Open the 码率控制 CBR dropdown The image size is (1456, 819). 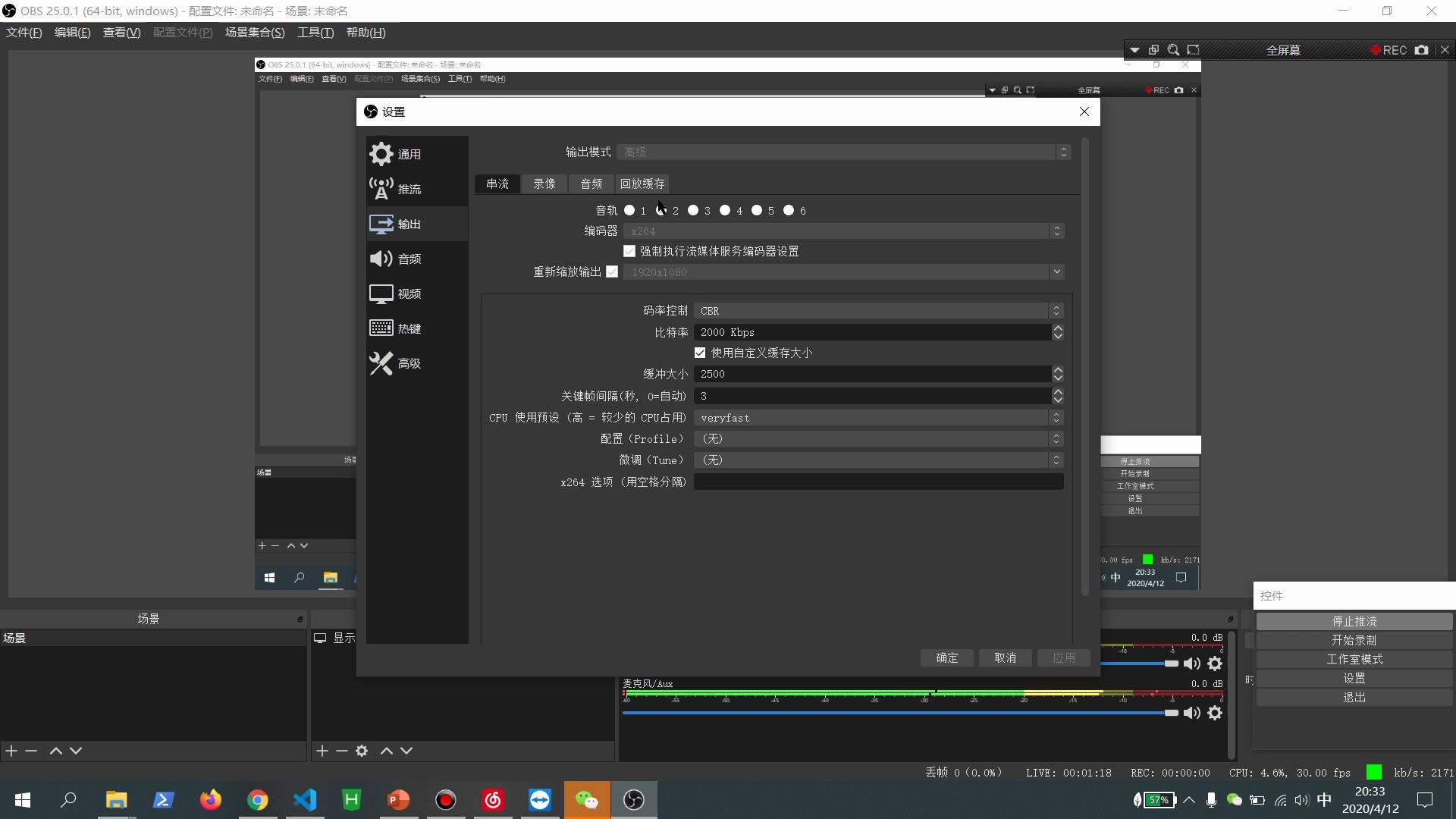point(878,311)
